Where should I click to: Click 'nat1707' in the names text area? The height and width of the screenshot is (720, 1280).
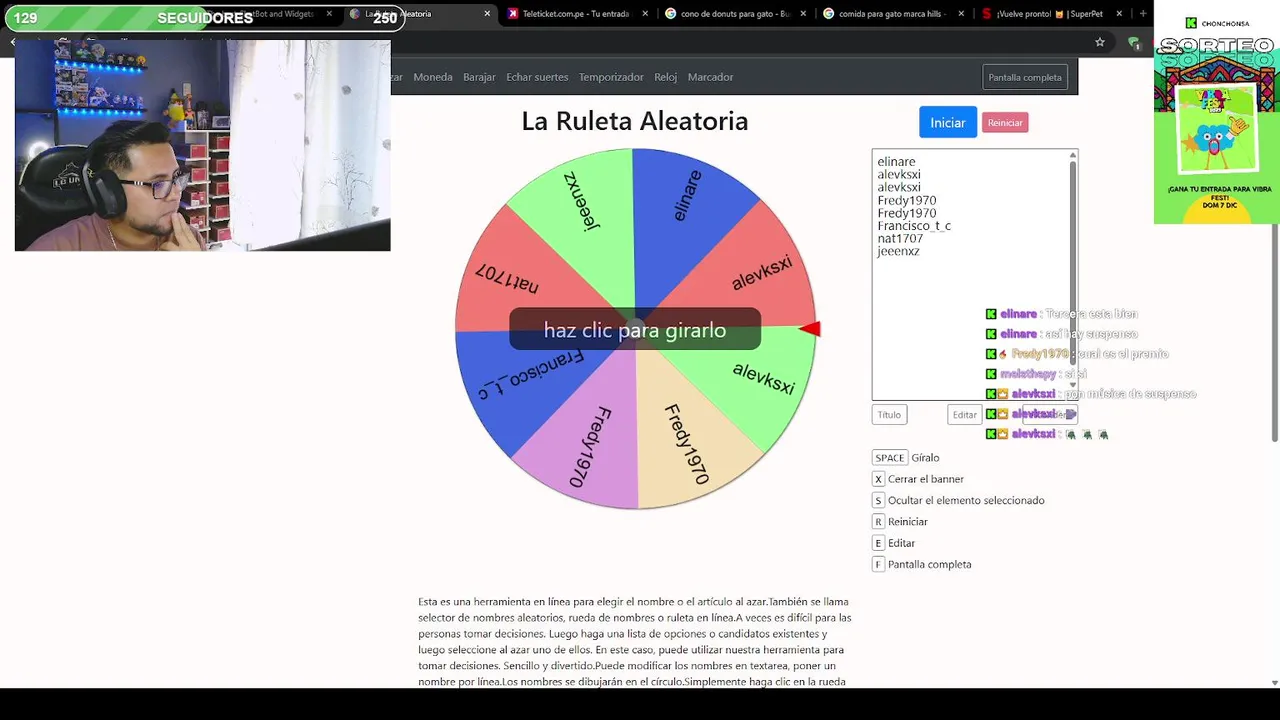900,238
